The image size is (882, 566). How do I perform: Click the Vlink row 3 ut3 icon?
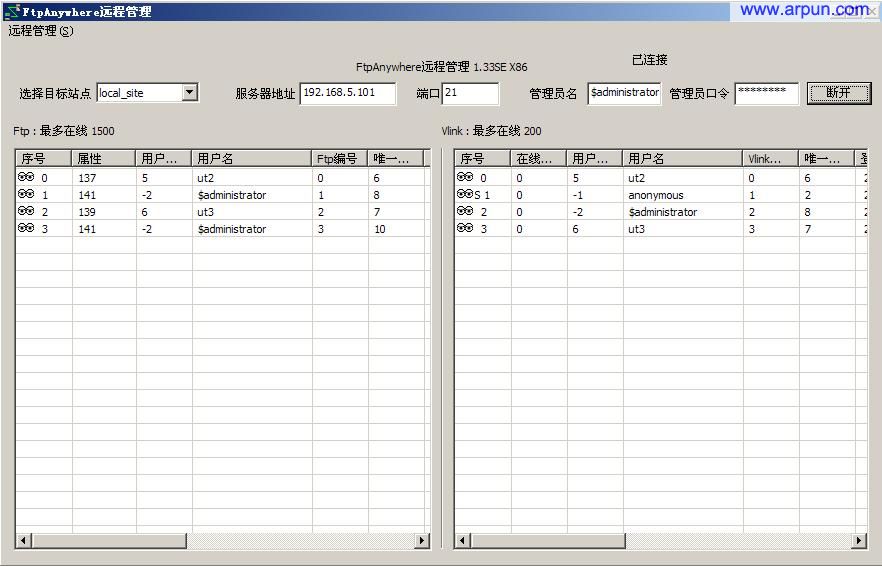click(465, 228)
